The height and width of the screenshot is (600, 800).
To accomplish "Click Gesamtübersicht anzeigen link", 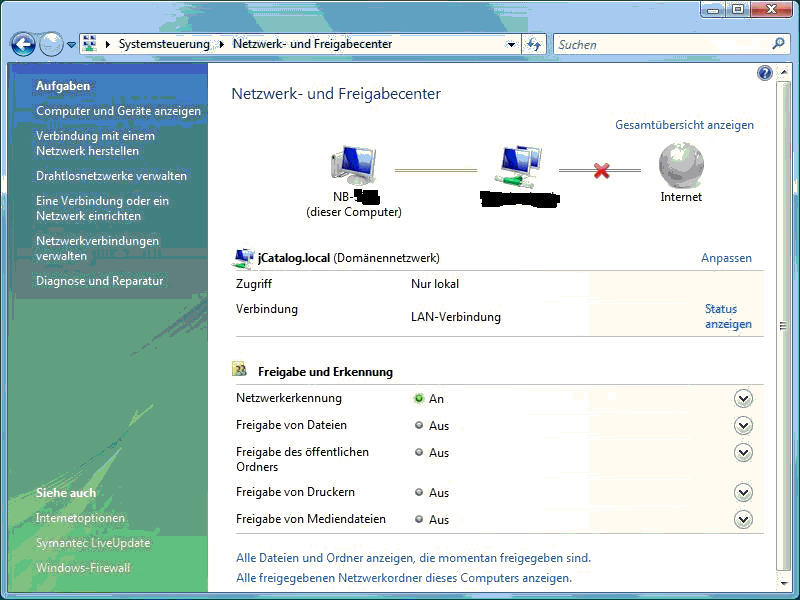I will click(684, 125).
